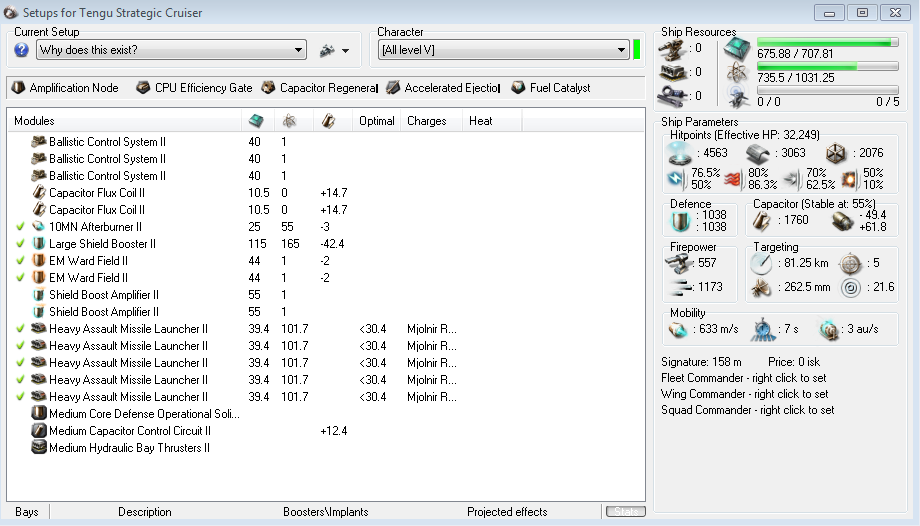
Task: Click the structure hitpoints icon
Action: pos(836,153)
